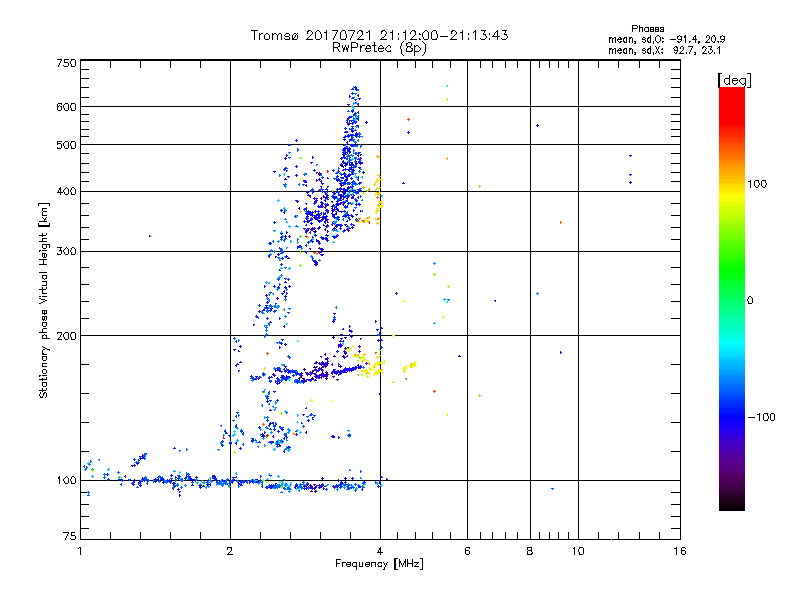800x600 pixels.
Task: Click the y-axis tick label '200'
Action: tap(67, 336)
